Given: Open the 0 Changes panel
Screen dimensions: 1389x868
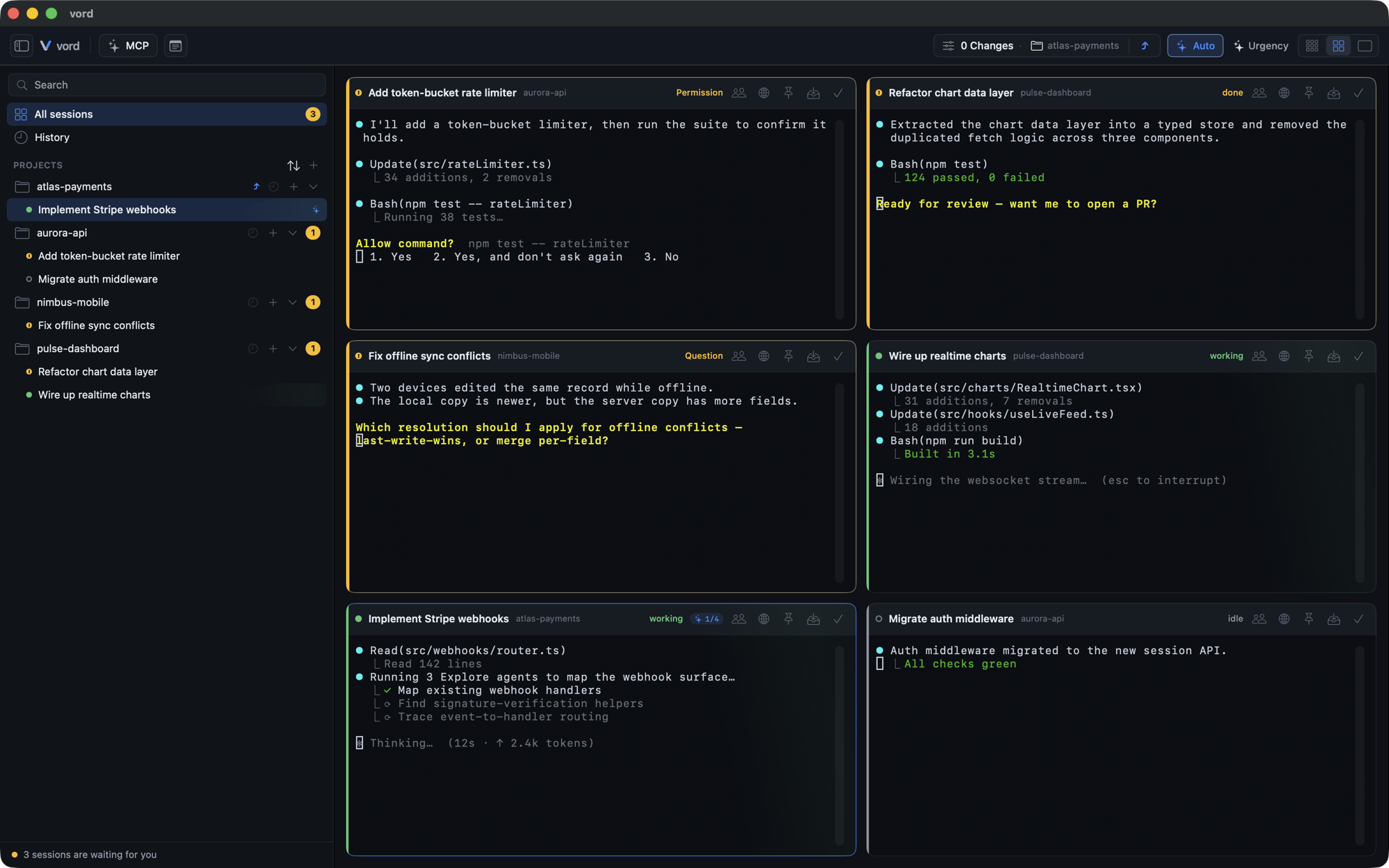Looking at the screenshot, I should 978,46.
